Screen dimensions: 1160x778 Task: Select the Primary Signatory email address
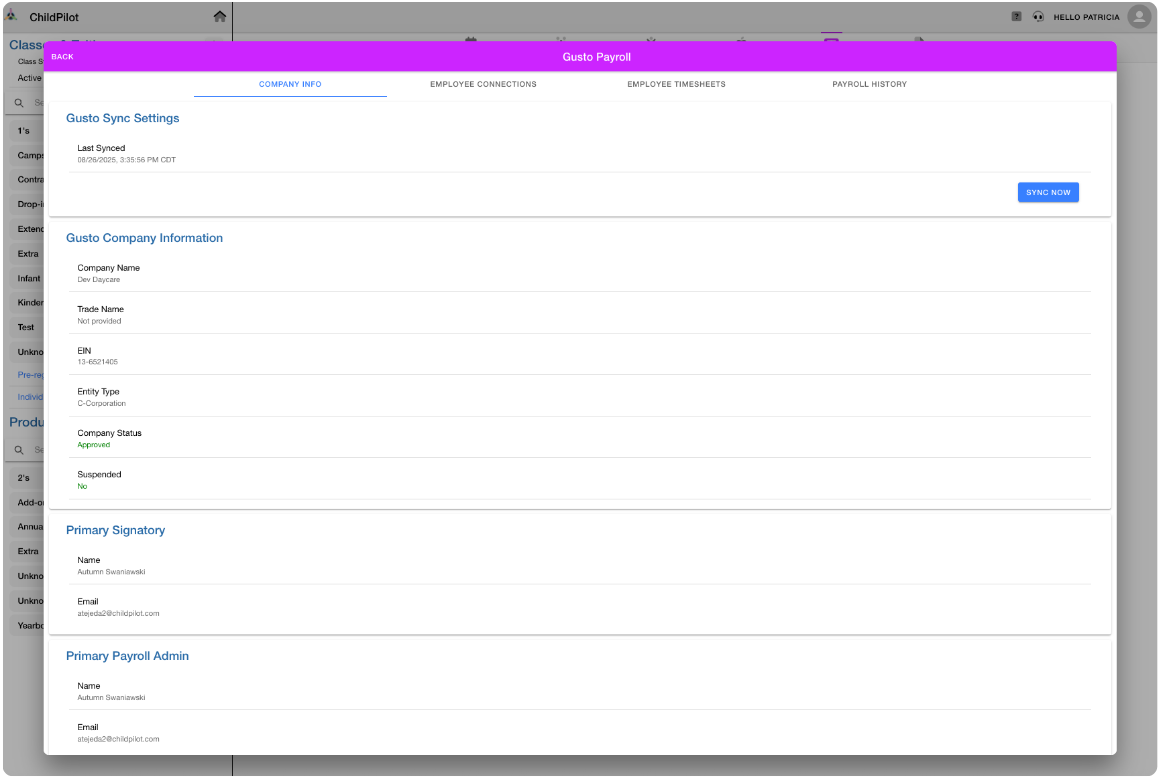pyautogui.click(x=118, y=613)
